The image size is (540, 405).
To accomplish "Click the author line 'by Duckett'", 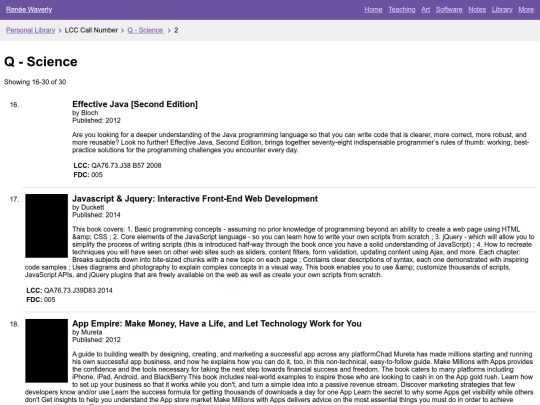I will [88, 207].
